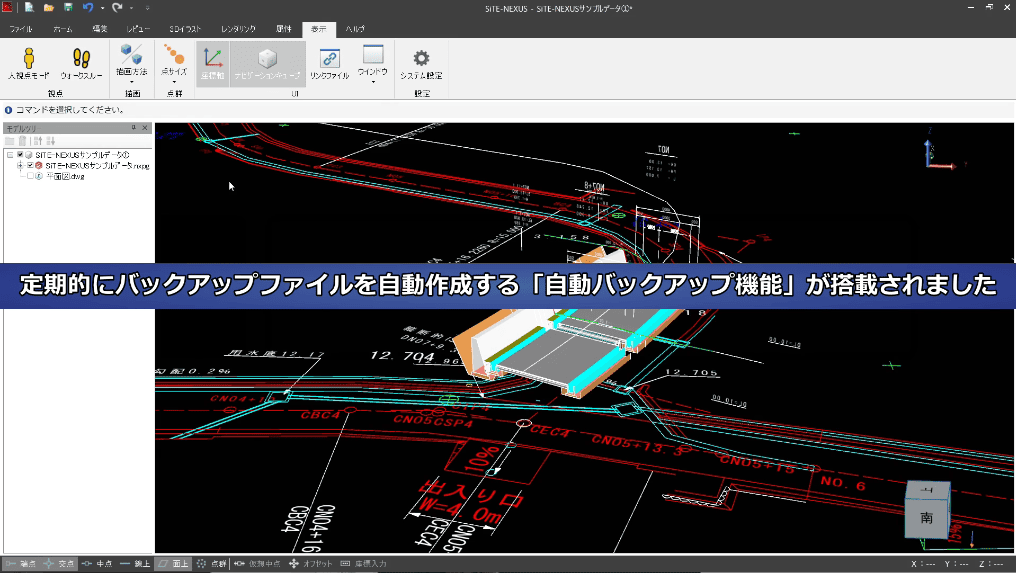Open the 描画方法 drawing method dropdown
The image size is (1016, 573).
click(132, 63)
